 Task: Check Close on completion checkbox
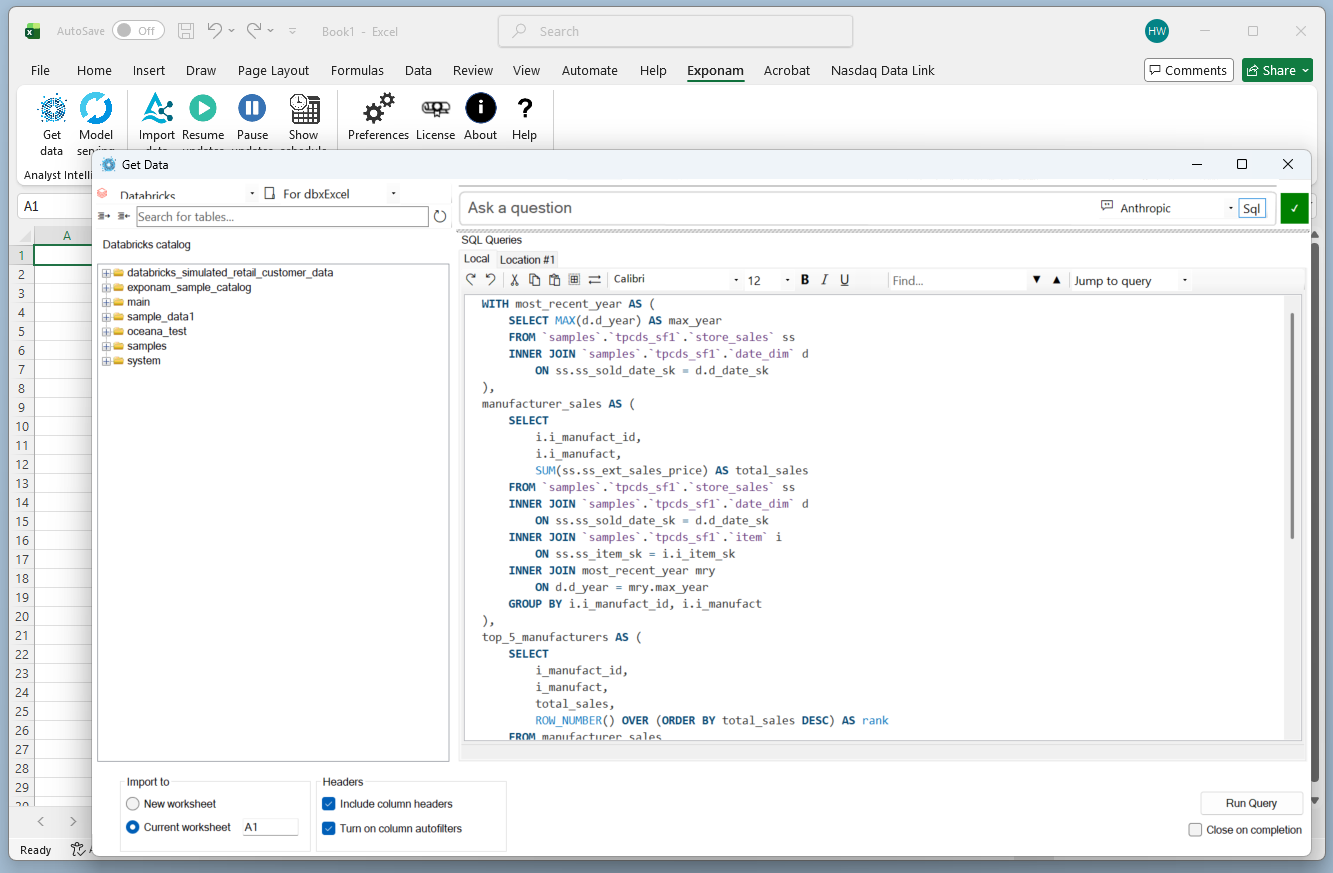click(x=1195, y=830)
